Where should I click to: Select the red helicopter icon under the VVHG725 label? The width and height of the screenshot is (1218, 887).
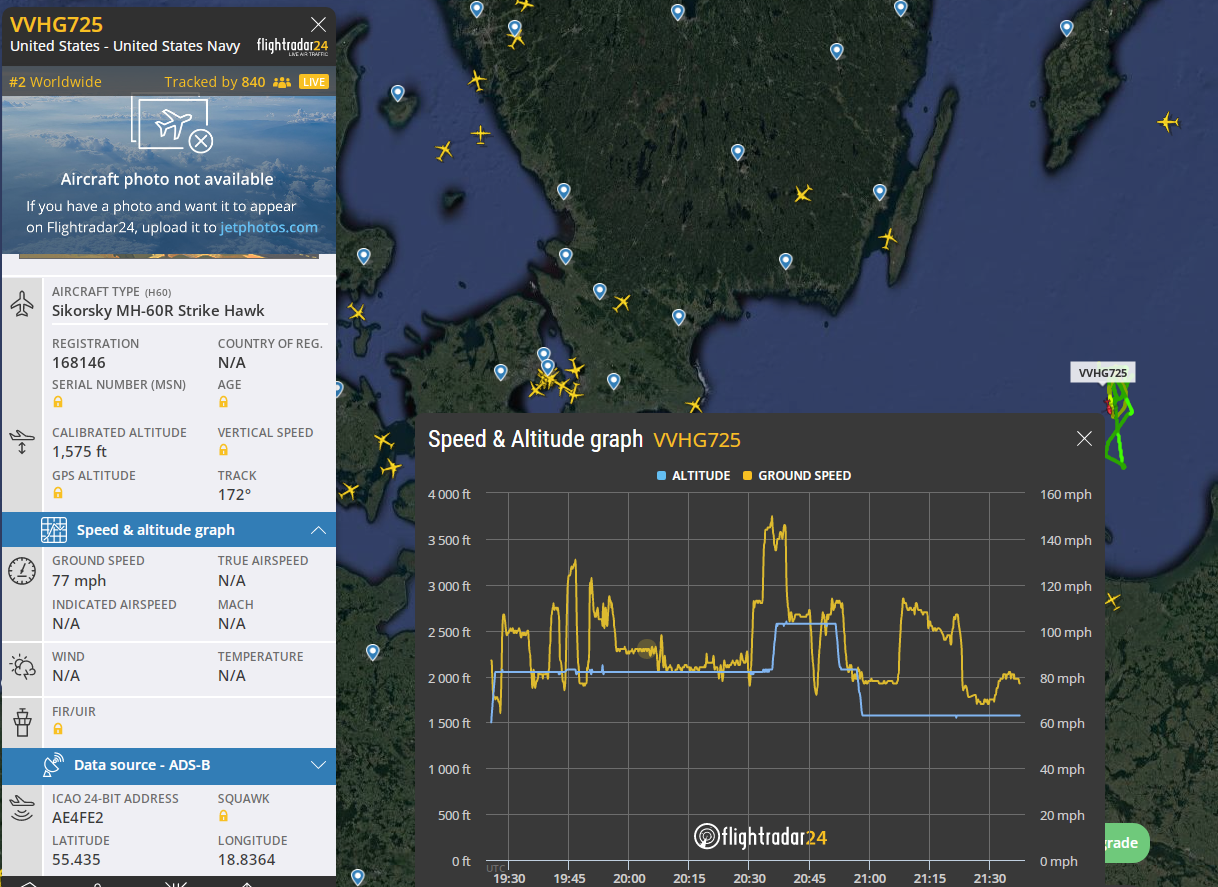click(x=1108, y=405)
